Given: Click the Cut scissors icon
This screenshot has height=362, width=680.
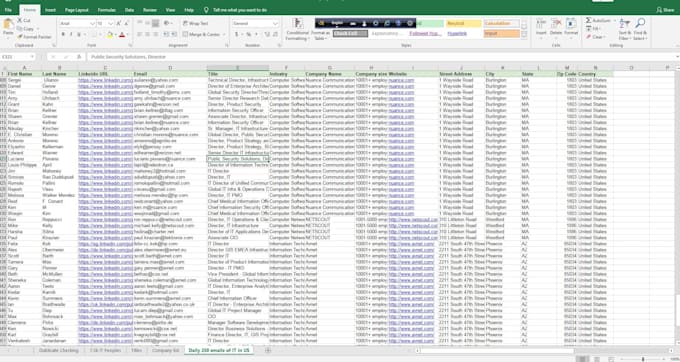Looking at the screenshot, I should pos(20,20).
